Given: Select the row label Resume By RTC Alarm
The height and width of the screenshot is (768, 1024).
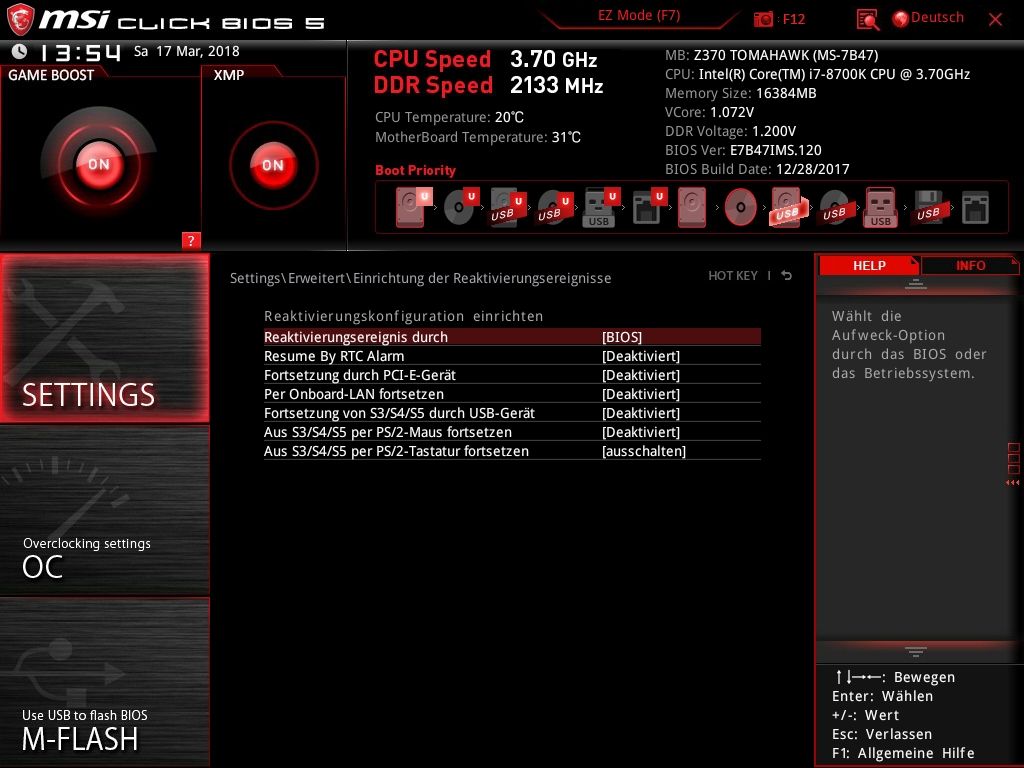Looking at the screenshot, I should [x=334, y=356].
